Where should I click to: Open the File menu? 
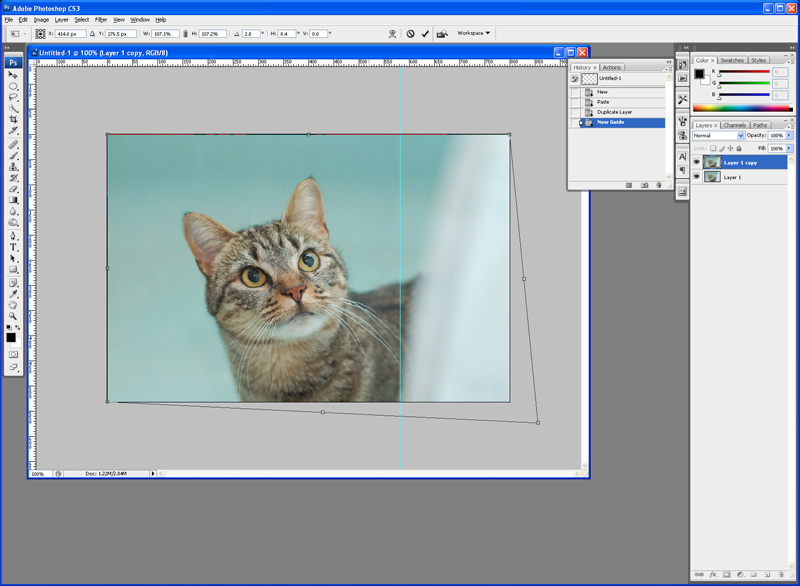9,20
